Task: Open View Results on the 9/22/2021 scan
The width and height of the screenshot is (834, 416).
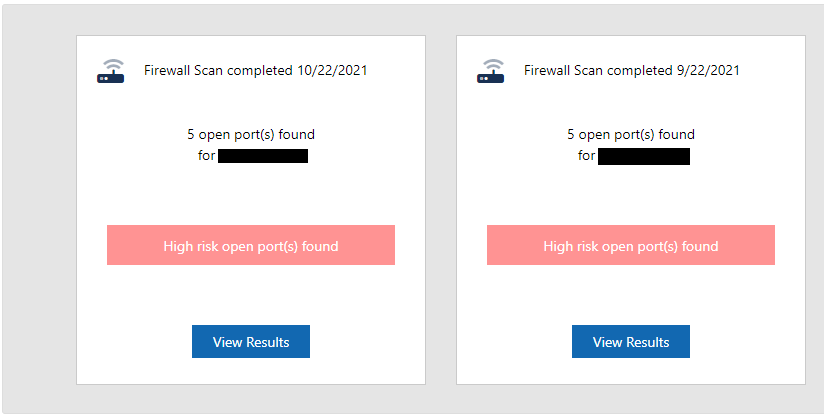Action: pos(631,342)
